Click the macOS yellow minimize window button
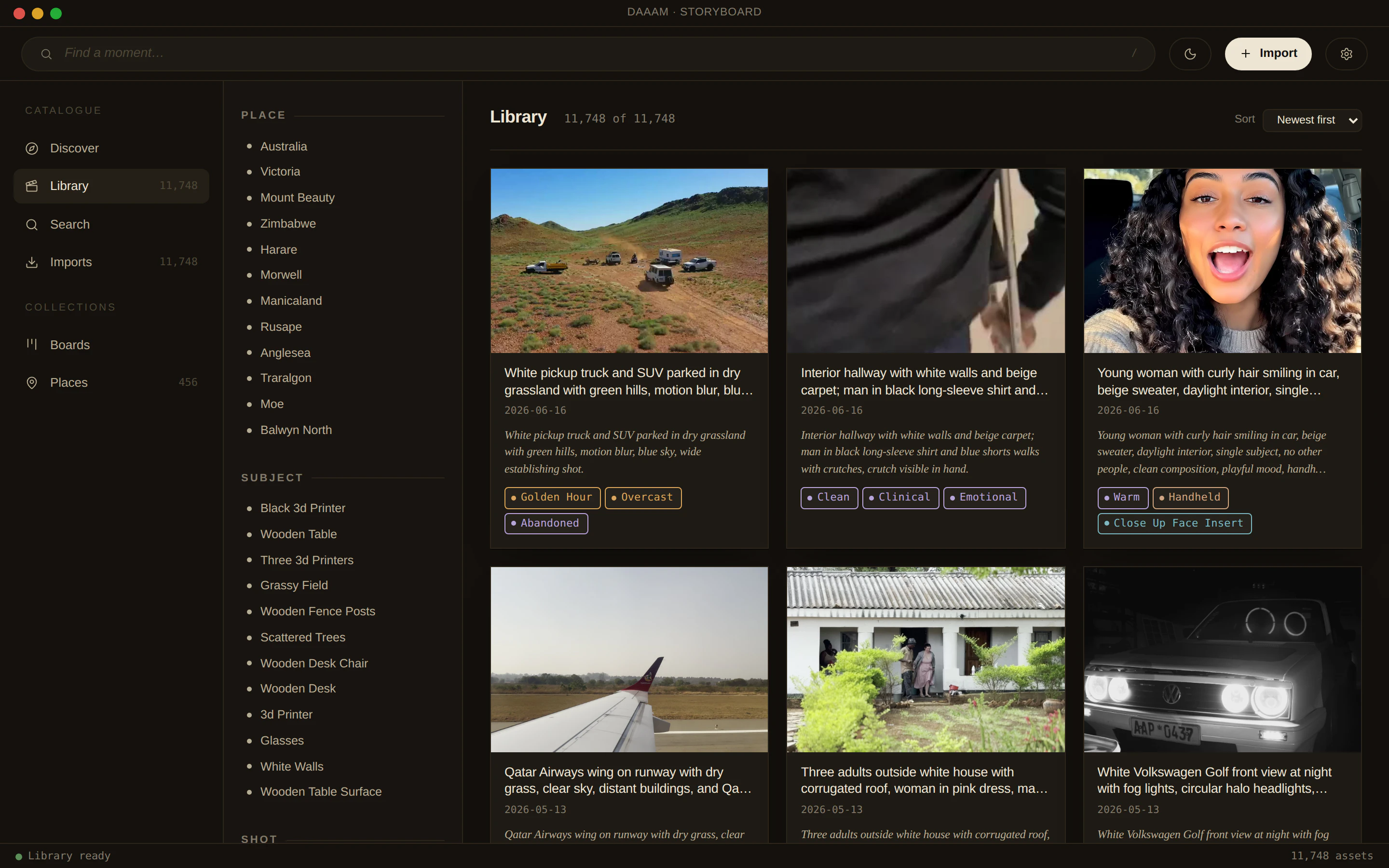 click(37, 13)
